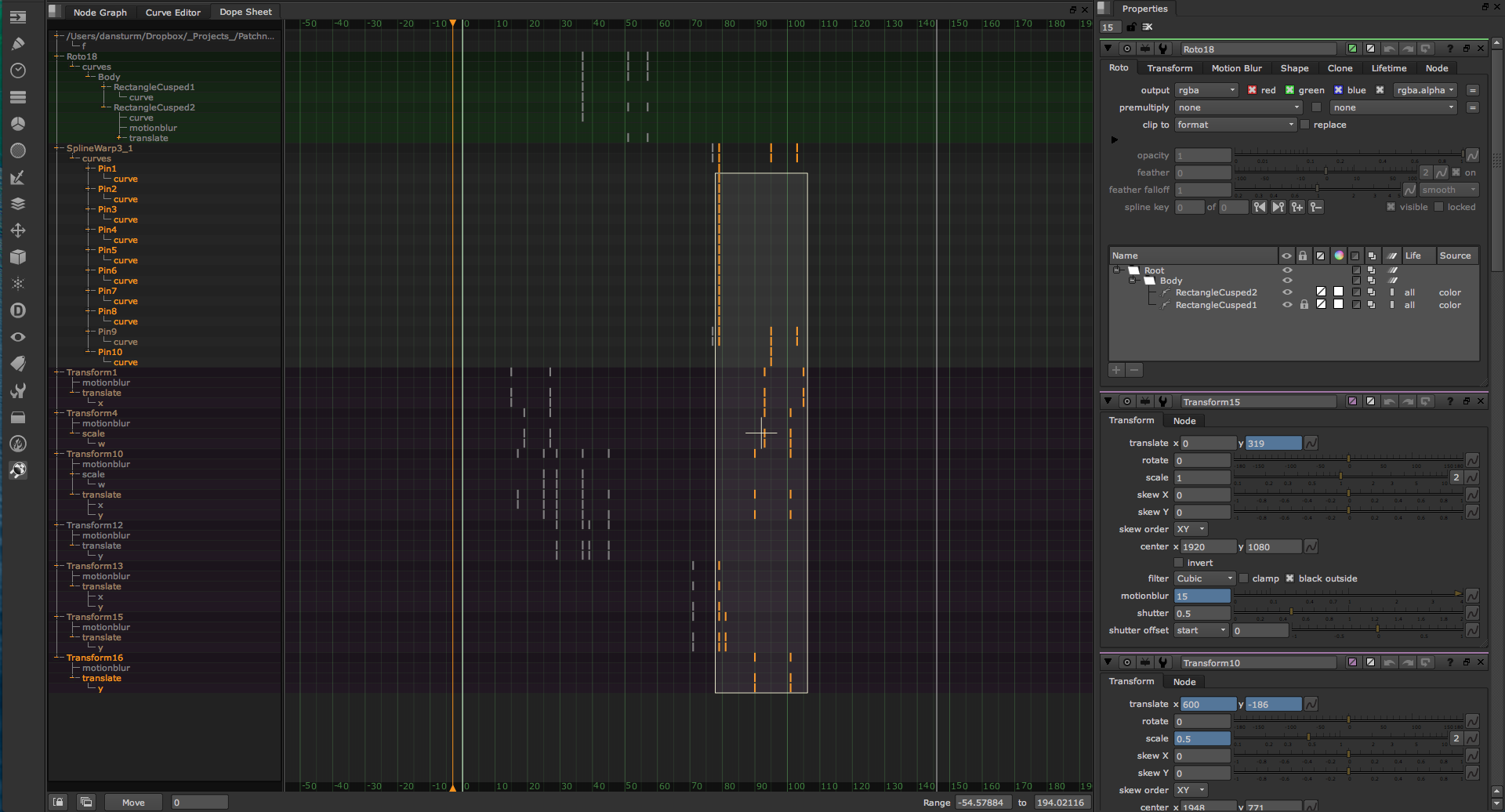Image resolution: width=1505 pixels, height=812 pixels.
Task: Open the Deep nodes D icon
Action: 18,310
